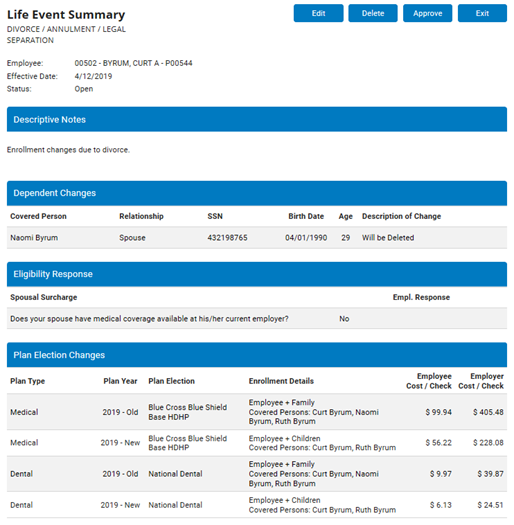514x525 pixels.
Task: Approve the life event
Action: tap(427, 13)
